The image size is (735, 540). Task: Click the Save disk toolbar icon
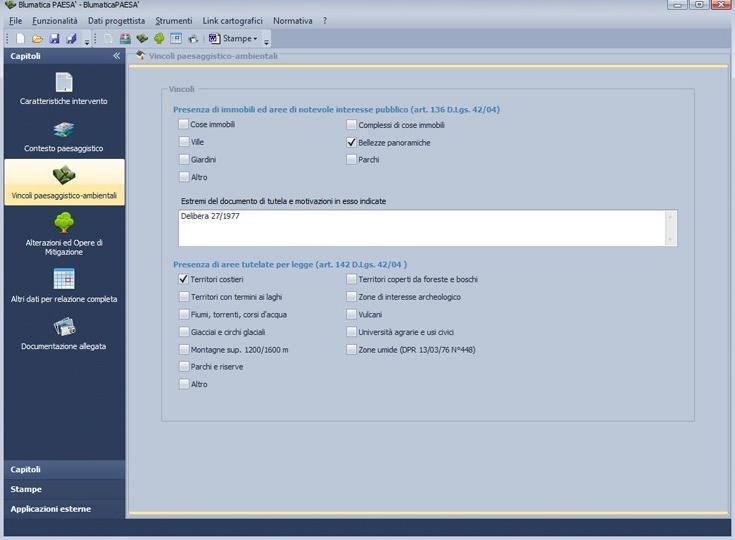54,39
